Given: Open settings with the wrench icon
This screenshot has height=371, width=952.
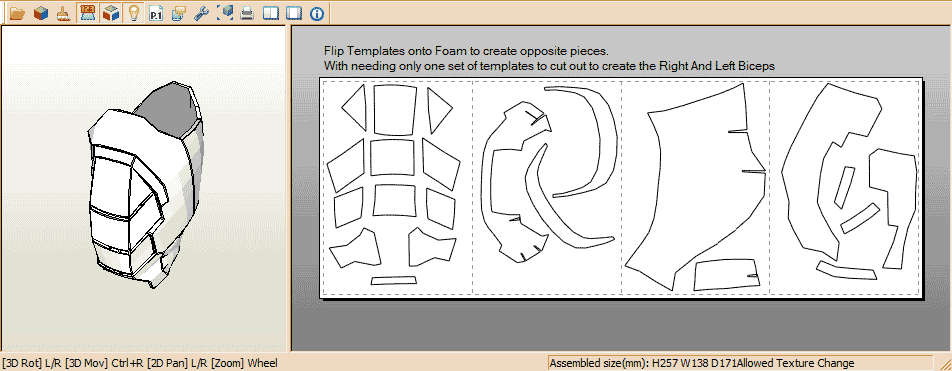Looking at the screenshot, I should pyautogui.click(x=202, y=13).
